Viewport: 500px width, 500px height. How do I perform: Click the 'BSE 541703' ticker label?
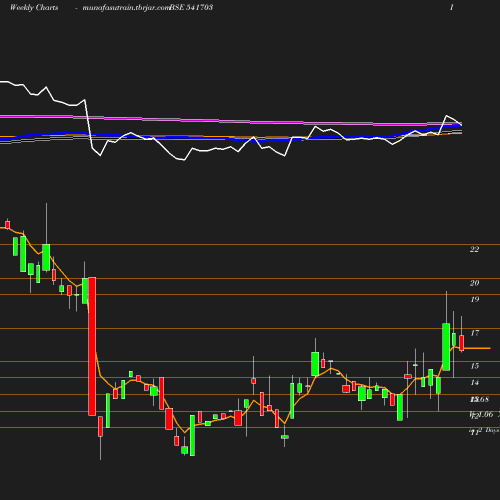(x=191, y=8)
